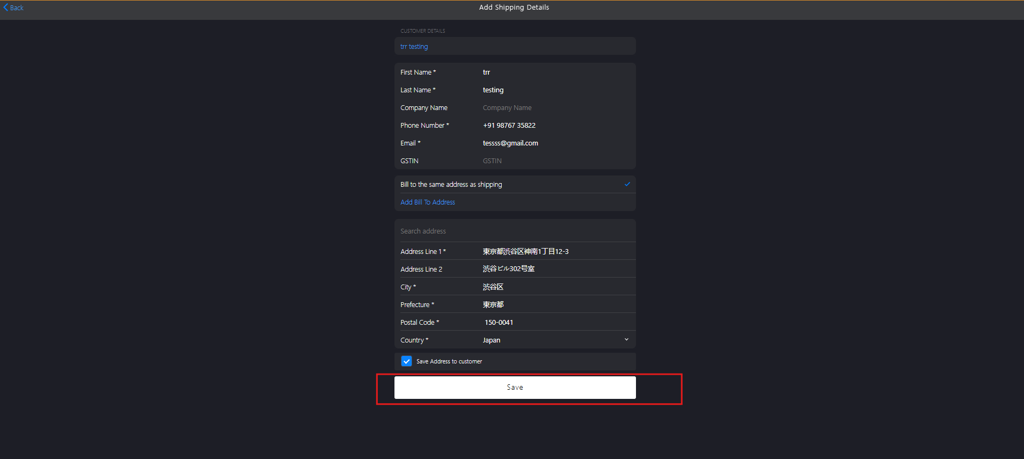This screenshot has height=459, width=1024.
Task: Edit the Last Name field
Action: coord(557,90)
